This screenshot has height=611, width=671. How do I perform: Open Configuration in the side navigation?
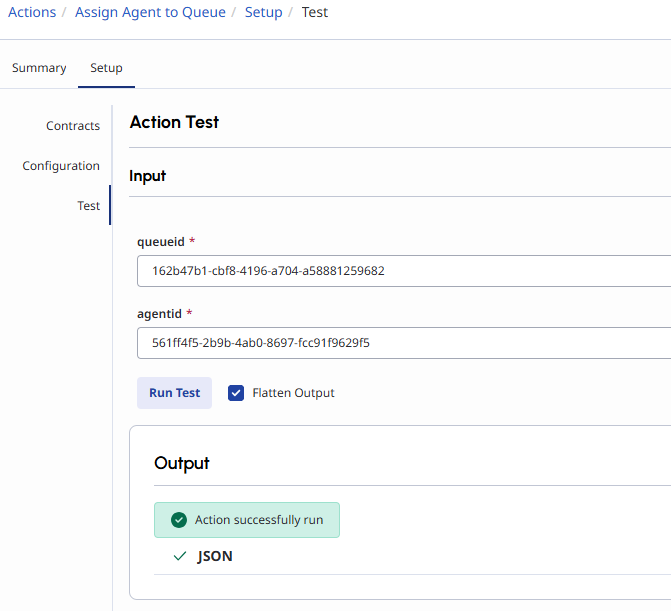tap(61, 166)
